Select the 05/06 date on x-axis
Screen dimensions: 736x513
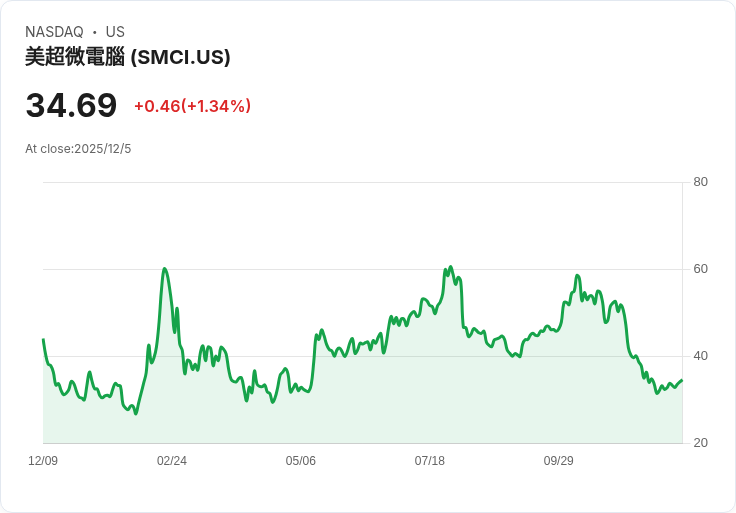click(x=301, y=461)
